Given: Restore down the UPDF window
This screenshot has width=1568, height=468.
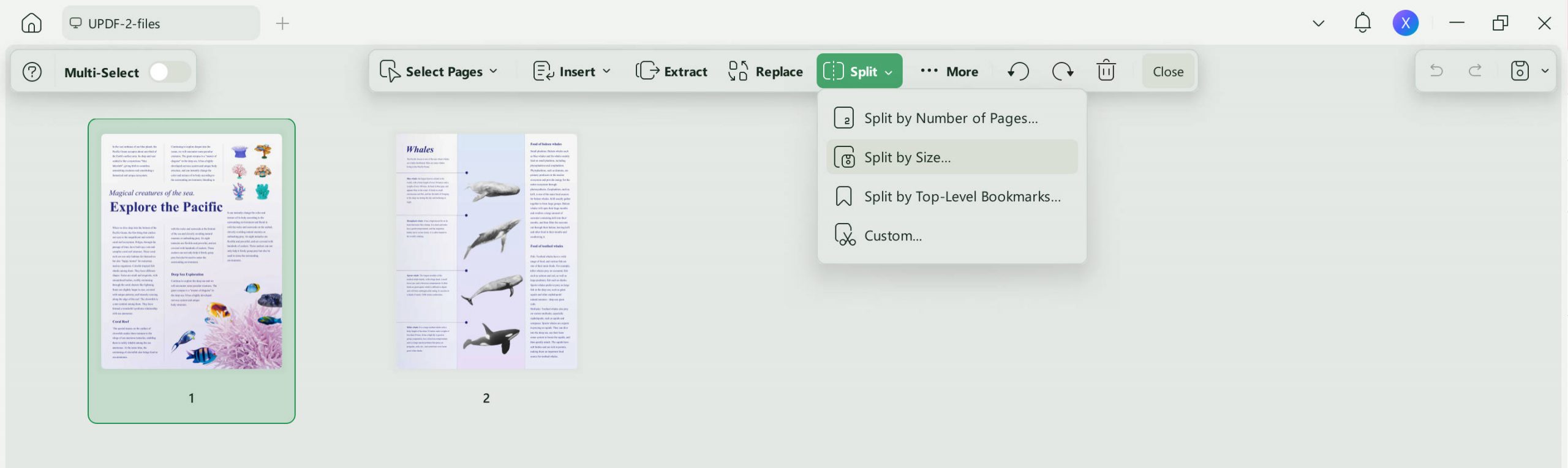Looking at the screenshot, I should [x=1501, y=23].
